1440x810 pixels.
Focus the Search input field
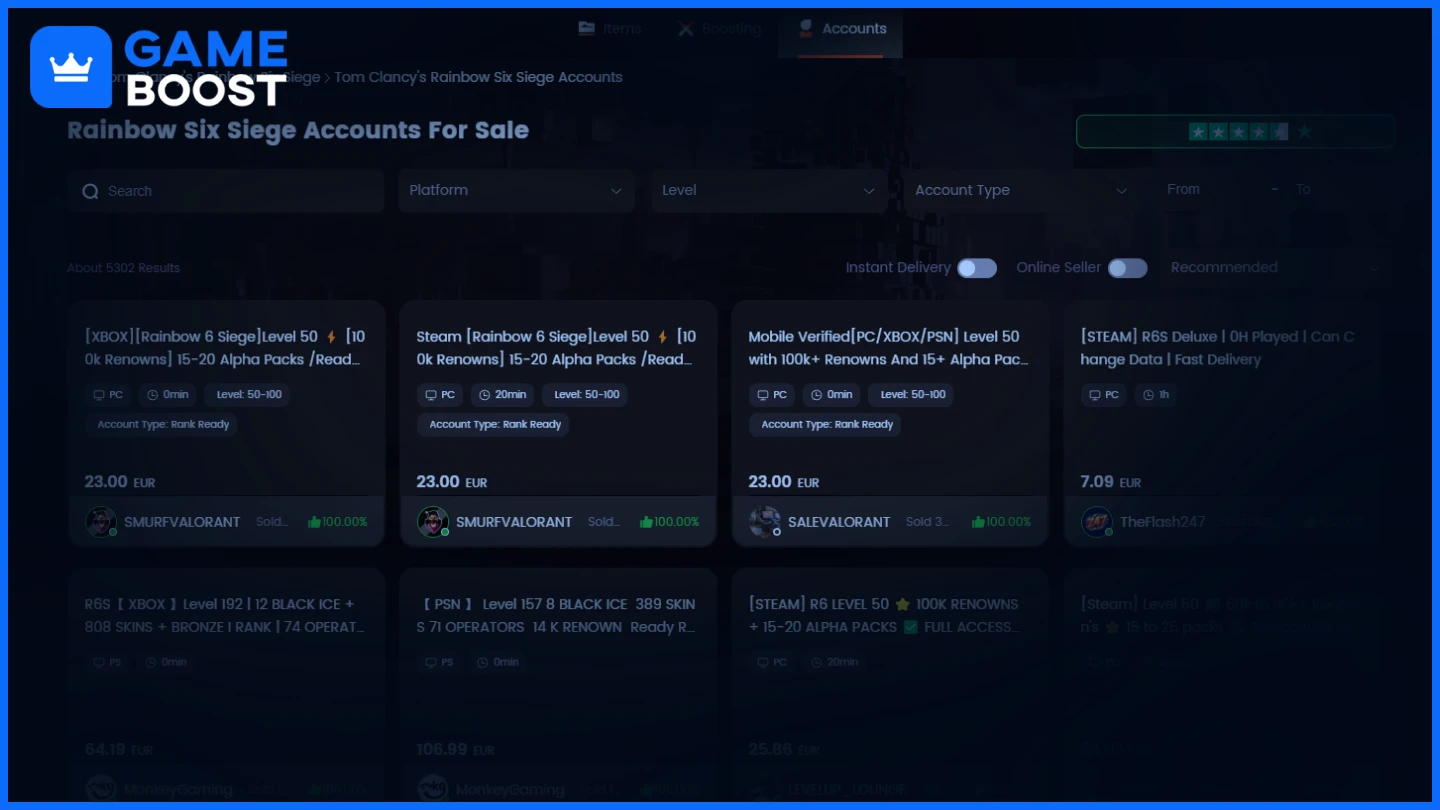pyautogui.click(x=226, y=191)
